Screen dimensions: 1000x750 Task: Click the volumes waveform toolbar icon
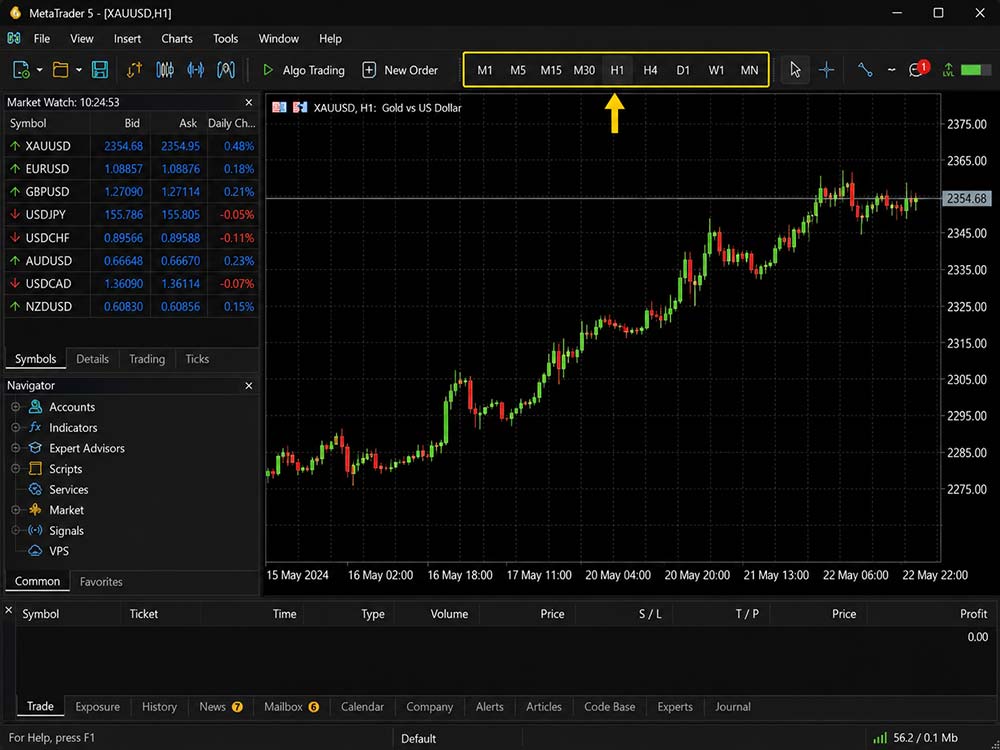coord(195,70)
